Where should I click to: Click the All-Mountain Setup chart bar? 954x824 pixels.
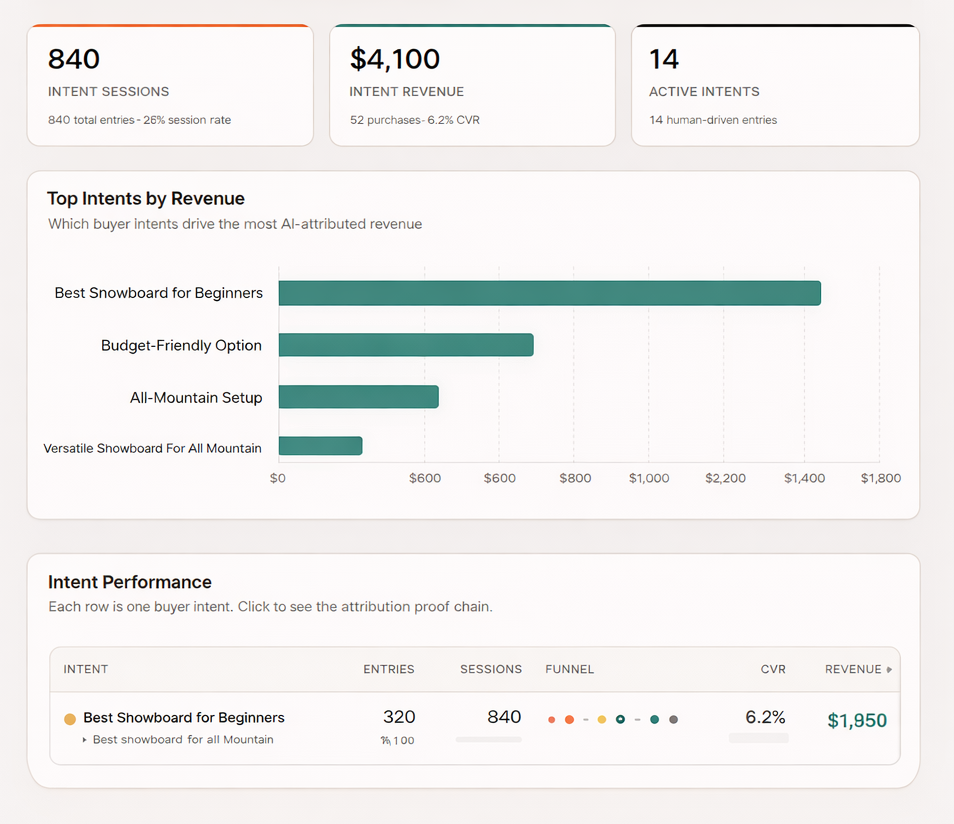pos(359,396)
